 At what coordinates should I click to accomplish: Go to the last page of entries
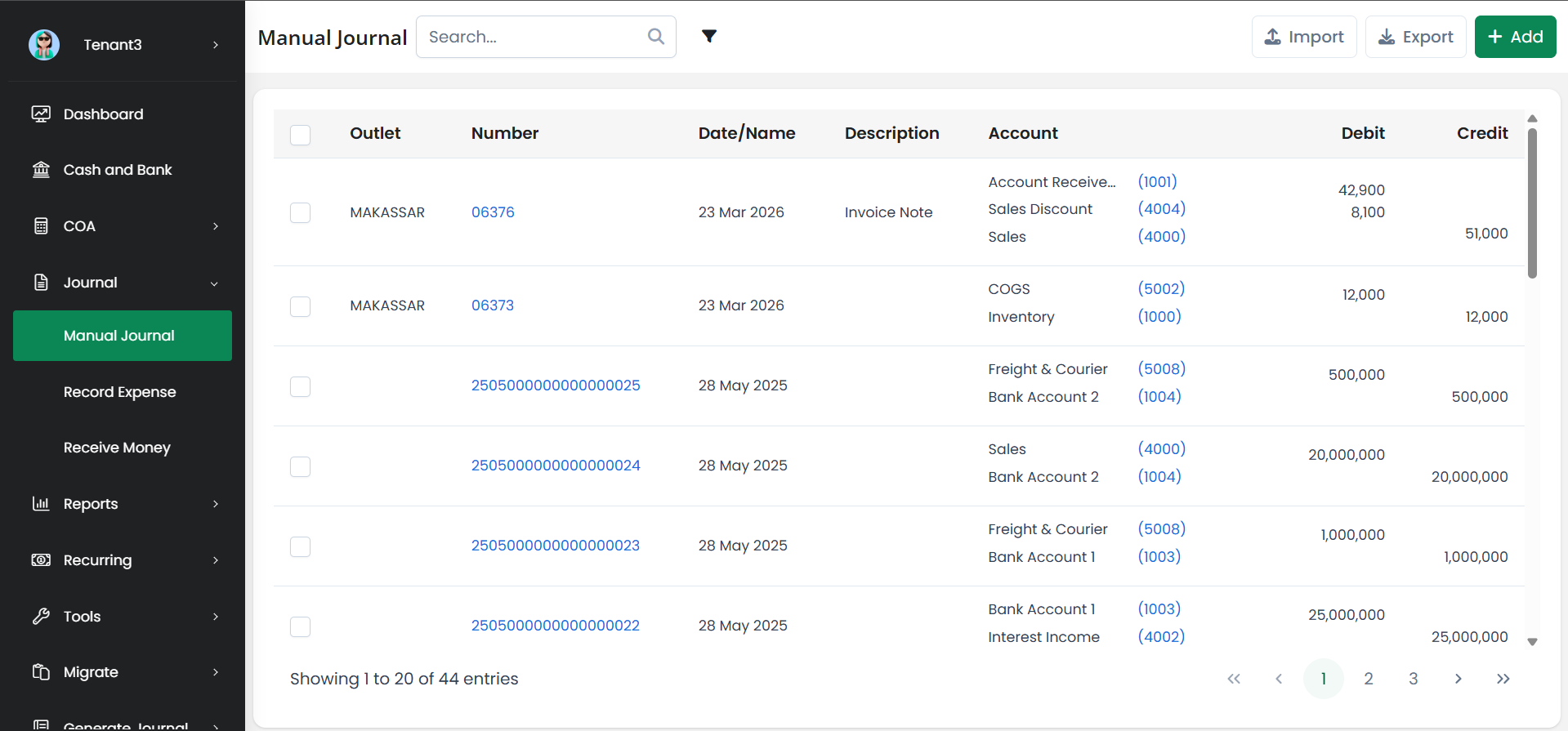pos(1503,679)
